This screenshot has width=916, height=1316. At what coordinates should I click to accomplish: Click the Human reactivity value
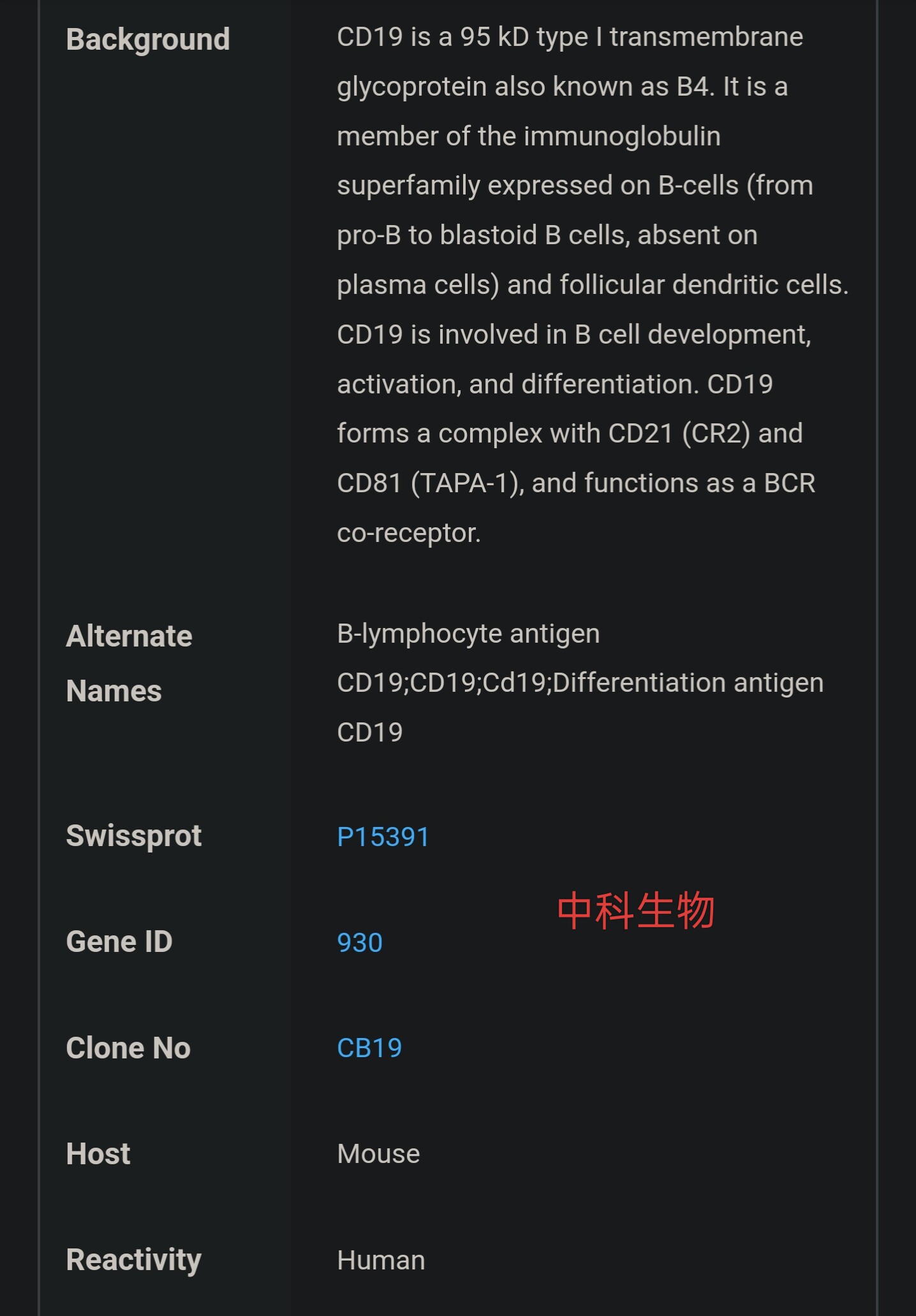click(x=381, y=1261)
